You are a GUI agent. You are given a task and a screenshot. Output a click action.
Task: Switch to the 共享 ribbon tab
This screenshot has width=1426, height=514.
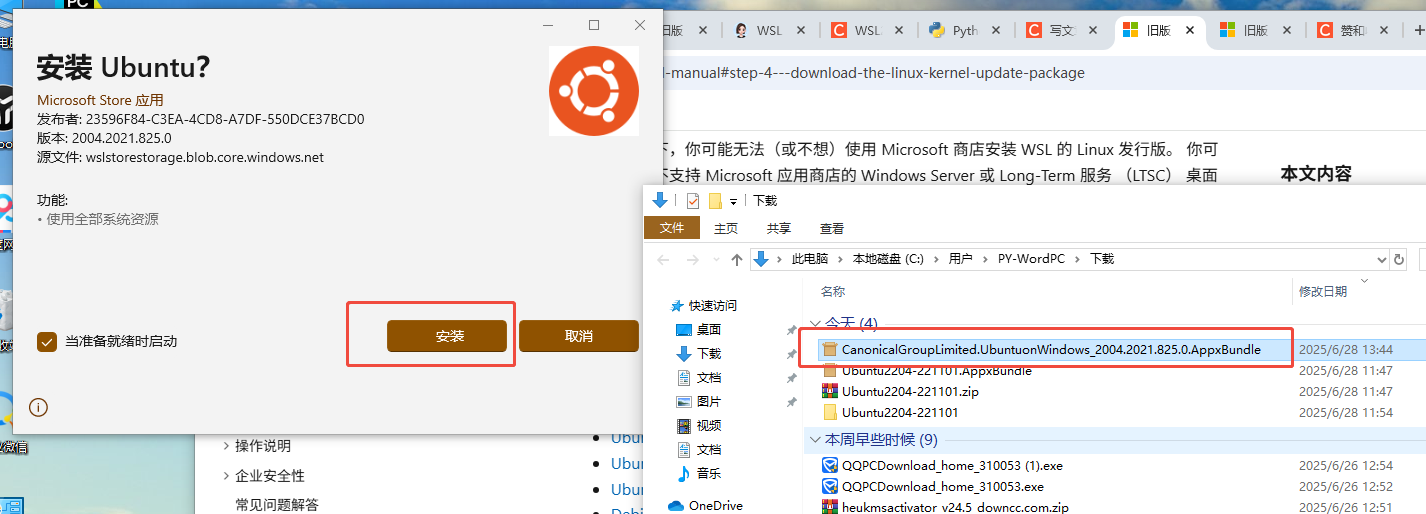(x=778, y=228)
